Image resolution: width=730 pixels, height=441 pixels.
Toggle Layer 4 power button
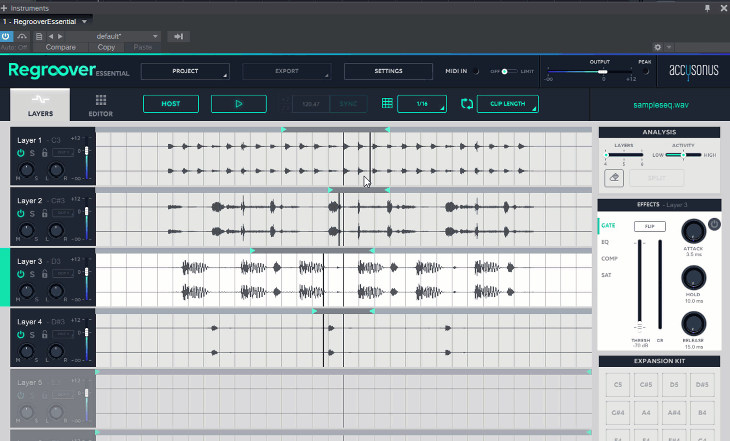pos(20,334)
